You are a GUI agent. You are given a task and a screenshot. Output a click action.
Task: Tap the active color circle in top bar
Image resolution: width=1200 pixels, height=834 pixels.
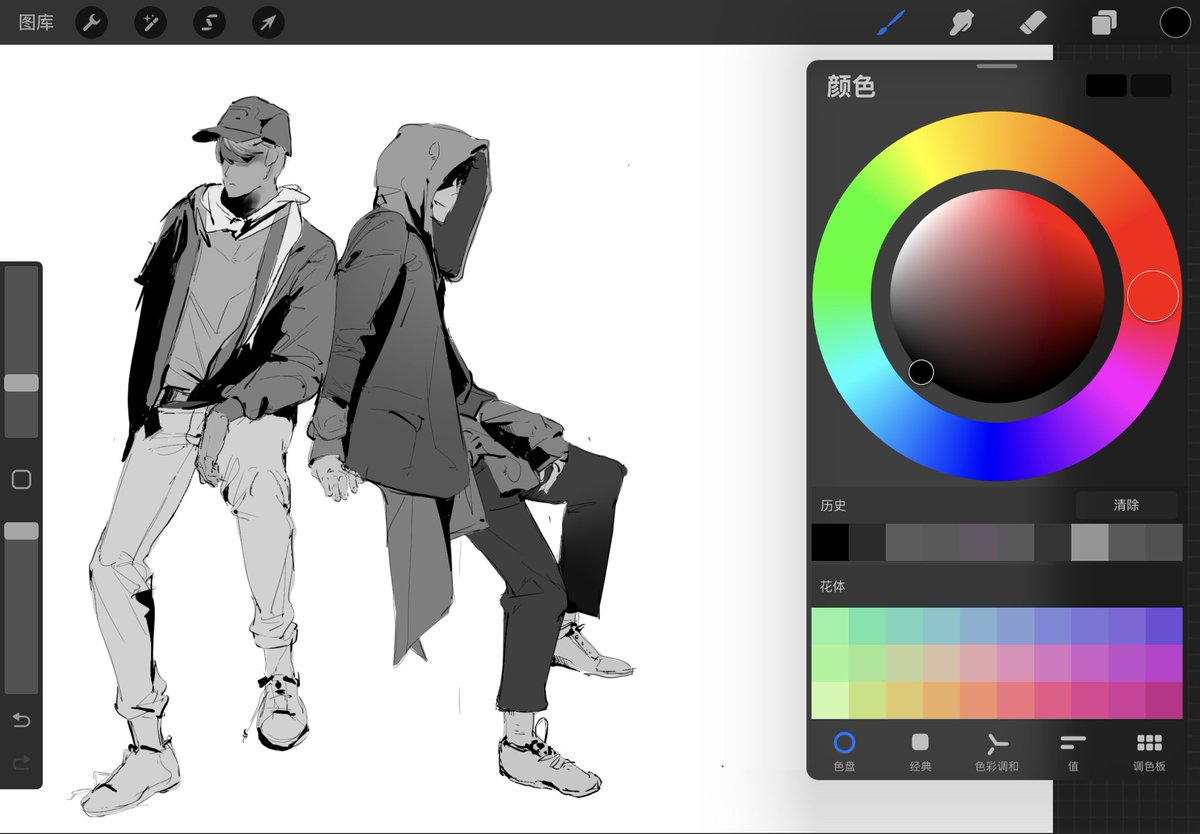point(1175,22)
